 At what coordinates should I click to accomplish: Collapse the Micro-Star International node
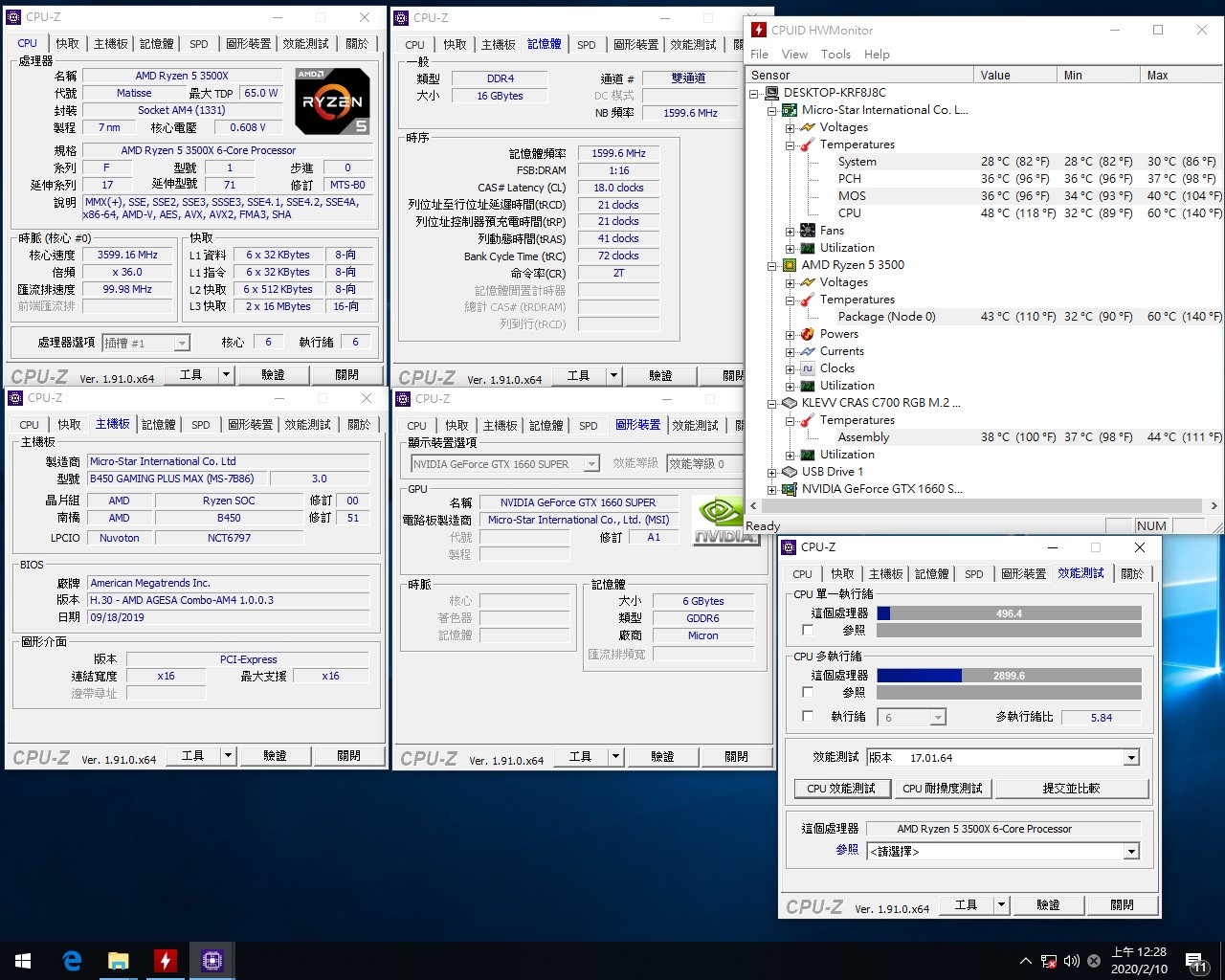click(771, 110)
